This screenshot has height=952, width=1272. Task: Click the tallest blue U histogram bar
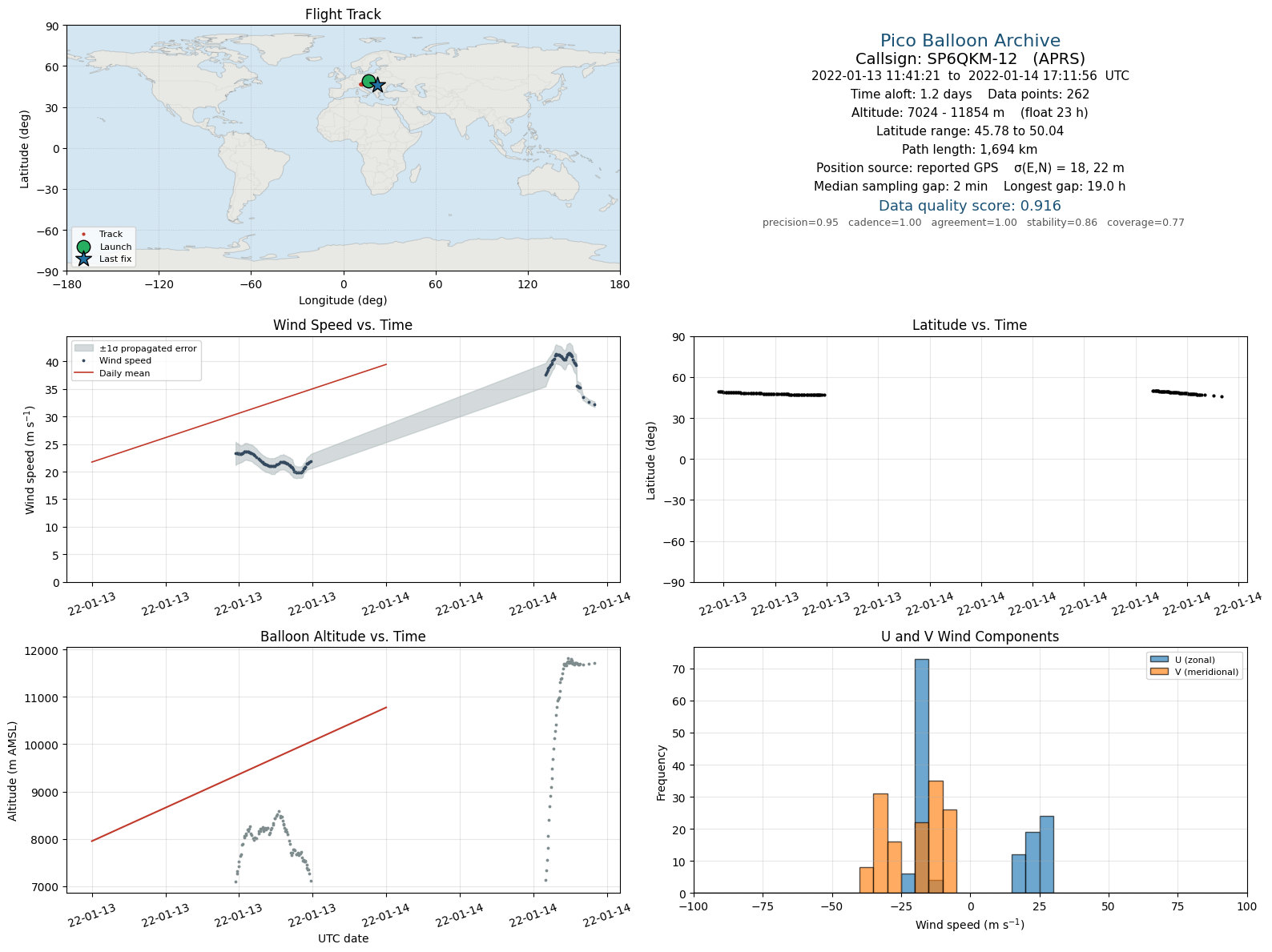[x=922, y=776]
